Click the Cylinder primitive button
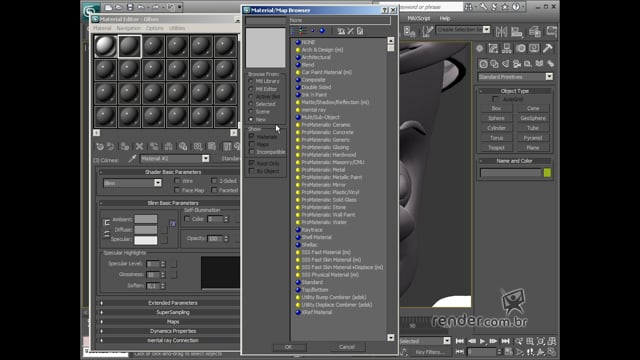Screen dimensions: 640x360 click(496, 128)
